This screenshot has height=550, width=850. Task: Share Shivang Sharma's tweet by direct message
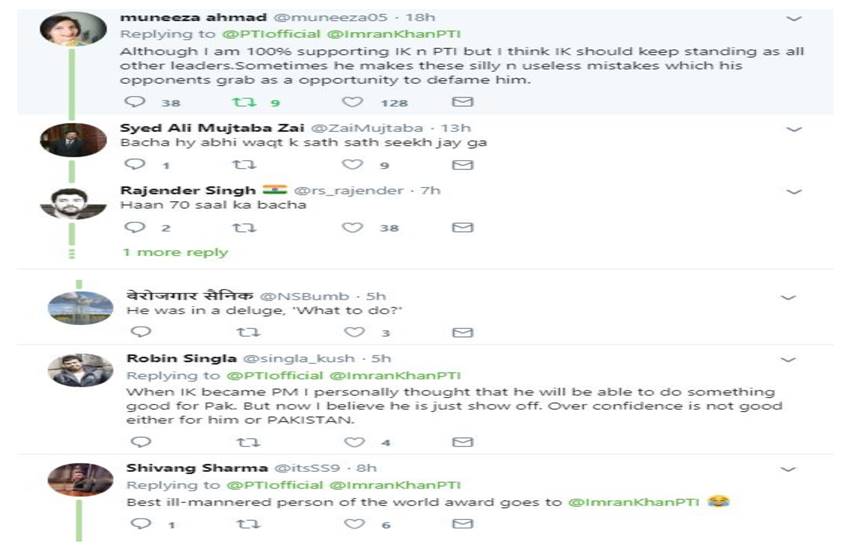(x=462, y=524)
